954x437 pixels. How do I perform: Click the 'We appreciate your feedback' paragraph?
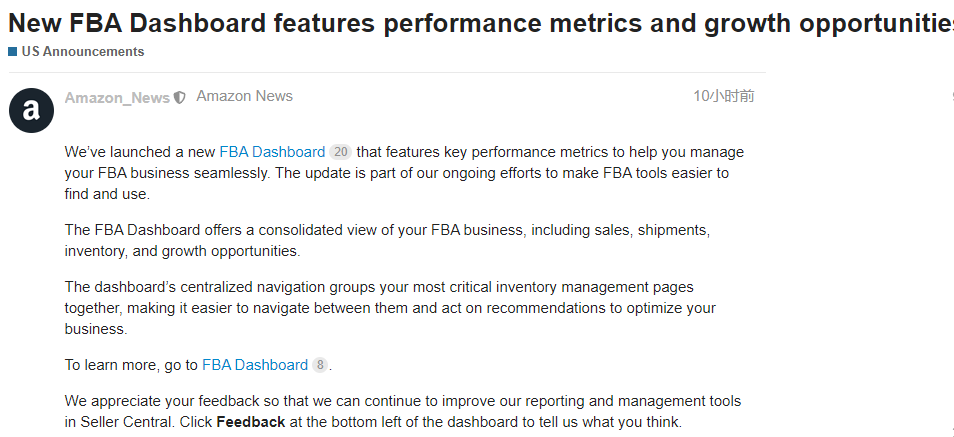[x=403, y=412]
